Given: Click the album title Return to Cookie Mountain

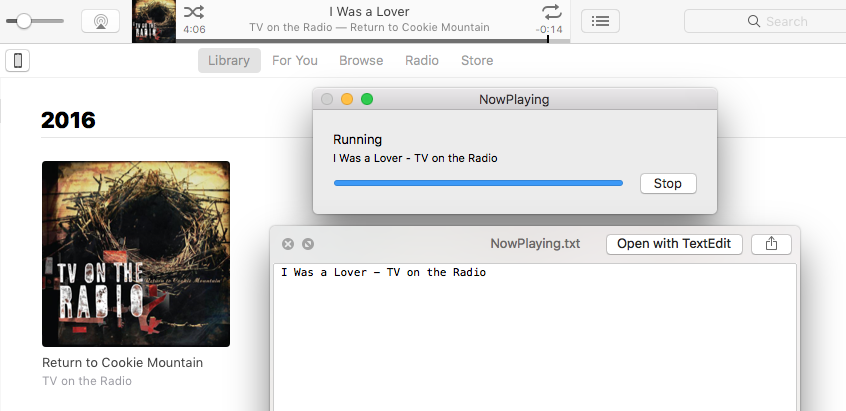Looking at the screenshot, I should 122,362.
